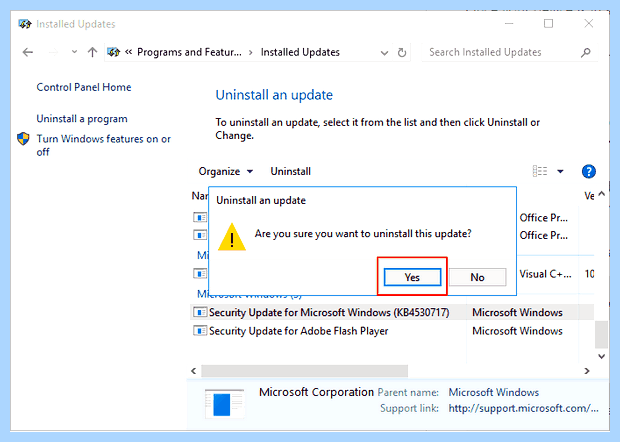The image size is (620, 442).
Task: Refresh the Installed Updates list
Action: click(402, 52)
